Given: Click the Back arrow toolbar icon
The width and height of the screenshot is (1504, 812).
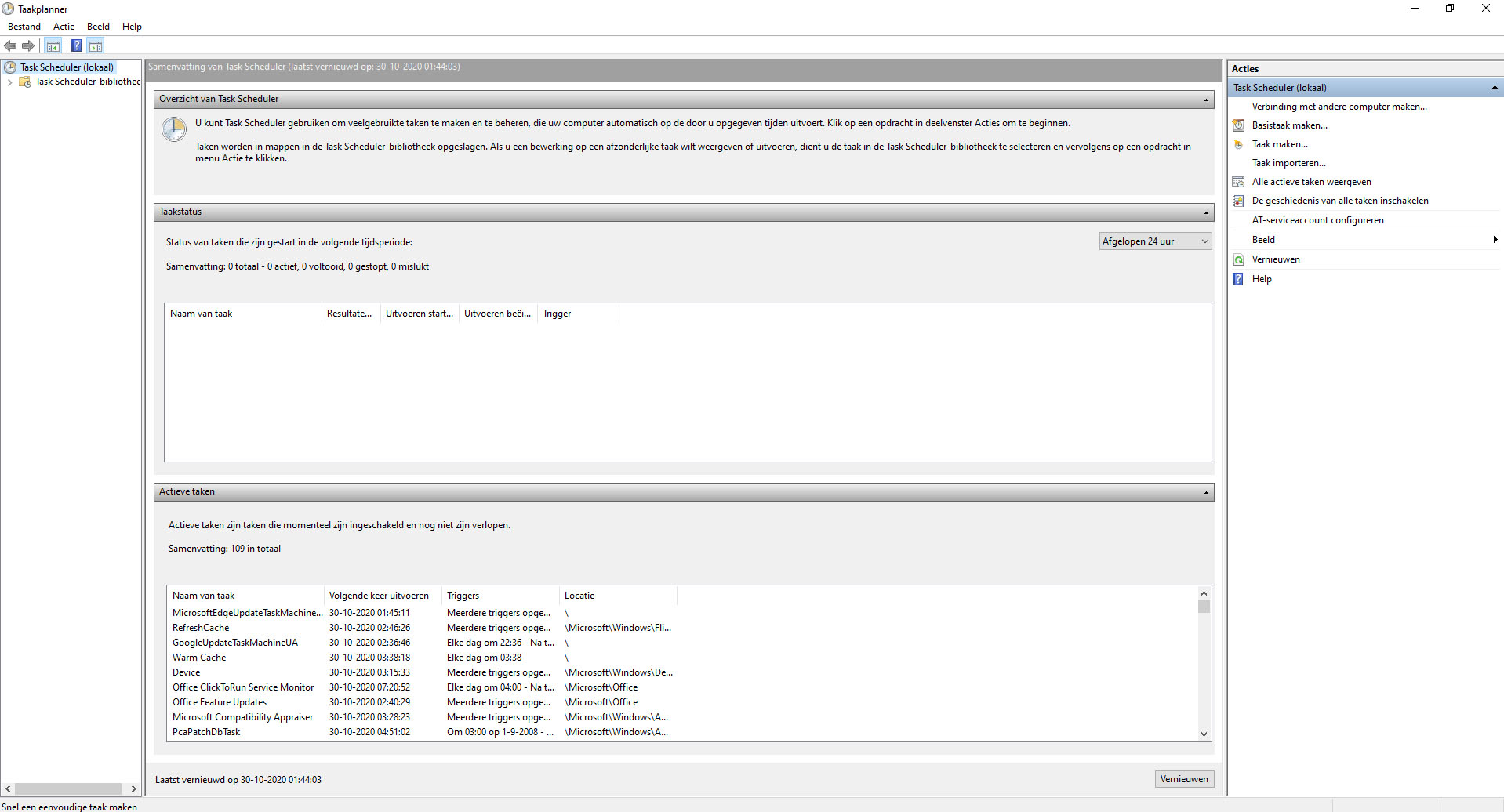Looking at the screenshot, I should [11, 46].
